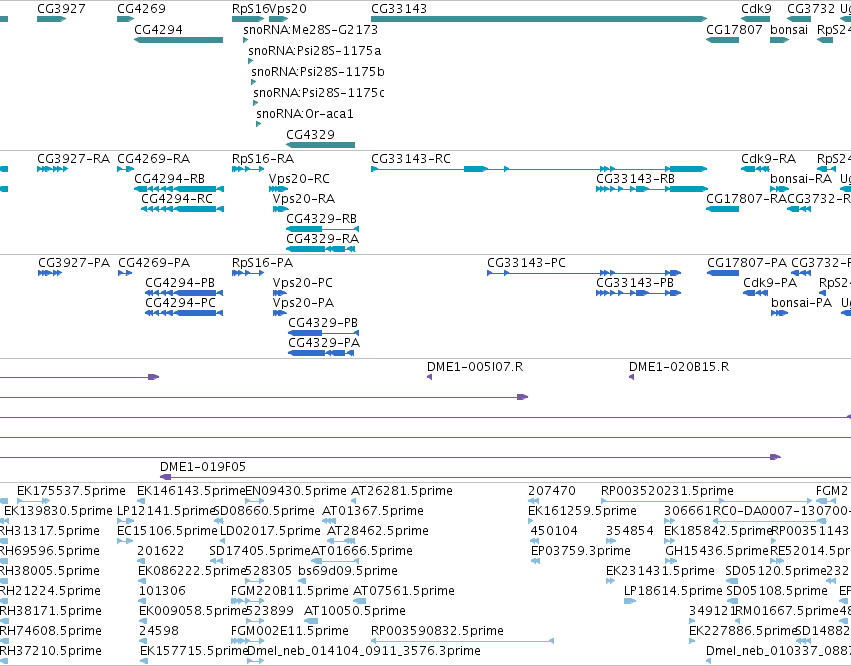This screenshot has width=851, height=666.
Task: Click the DME1-019F05 clone label
Action: point(202,466)
